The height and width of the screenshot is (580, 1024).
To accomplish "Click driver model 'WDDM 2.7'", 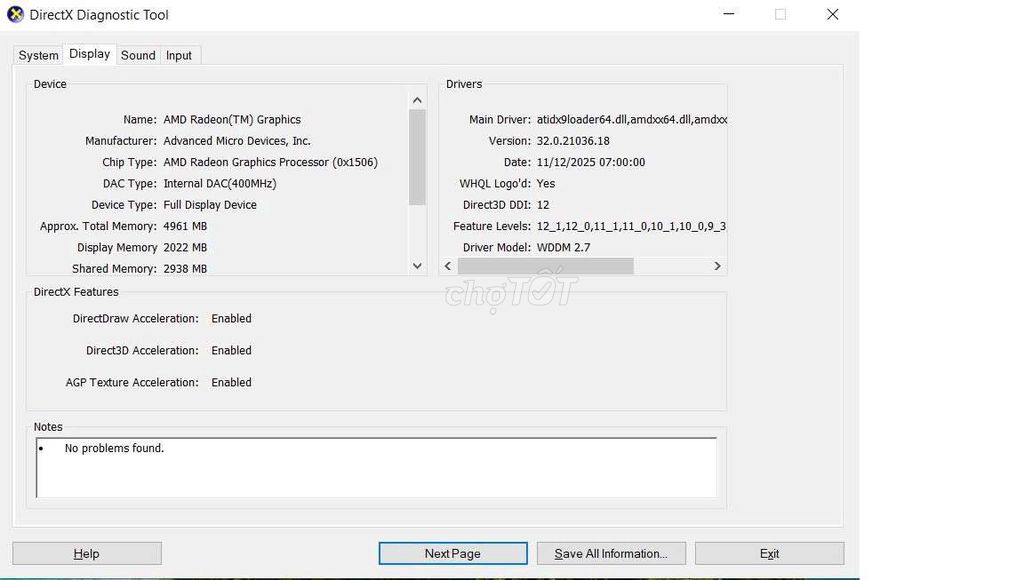I will pos(563,248).
